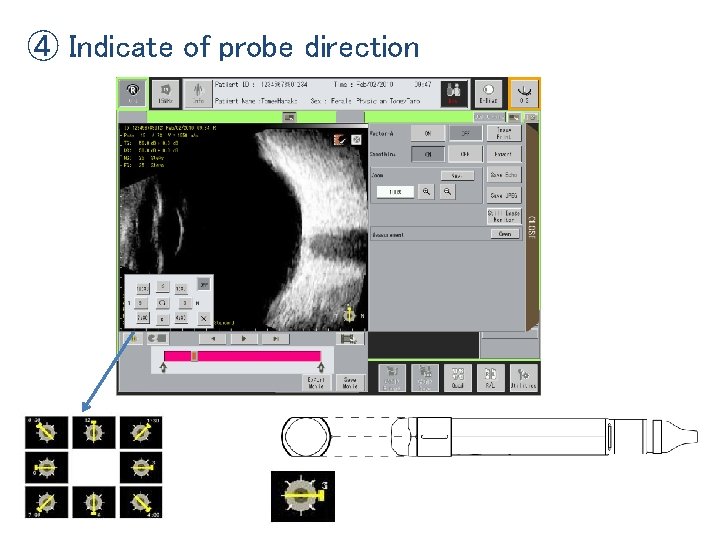Open the Utilities button

pyautogui.click(x=523, y=378)
